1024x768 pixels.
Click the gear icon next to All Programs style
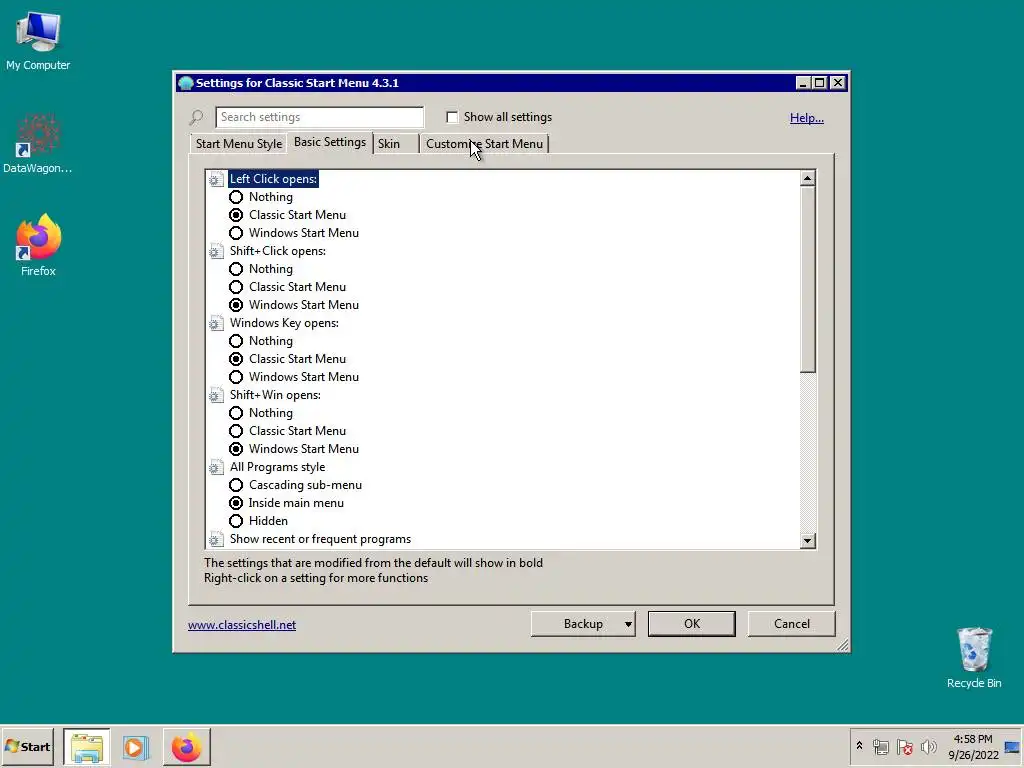click(x=216, y=467)
